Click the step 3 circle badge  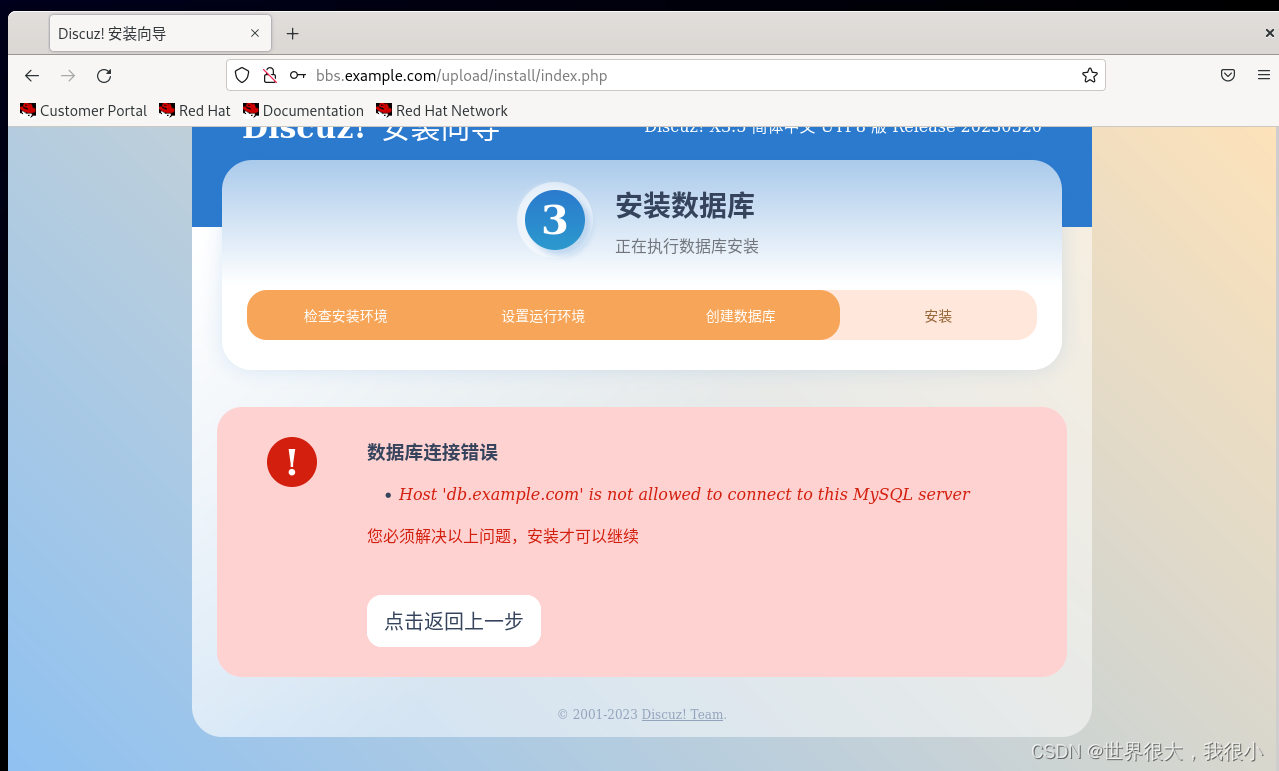point(555,220)
